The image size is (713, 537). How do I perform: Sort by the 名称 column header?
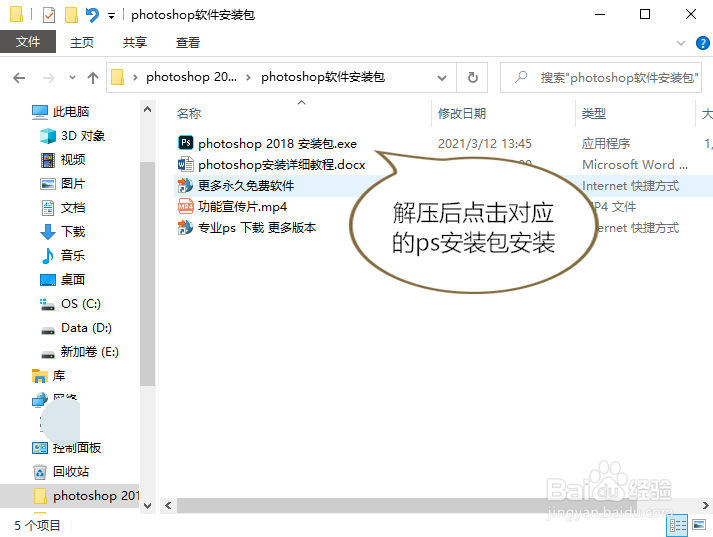click(189, 113)
